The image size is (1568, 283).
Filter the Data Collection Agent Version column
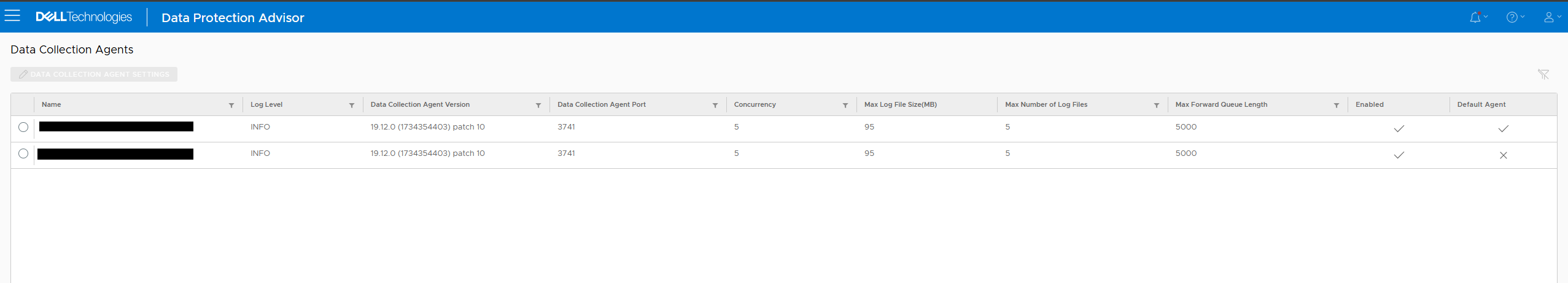(538, 105)
